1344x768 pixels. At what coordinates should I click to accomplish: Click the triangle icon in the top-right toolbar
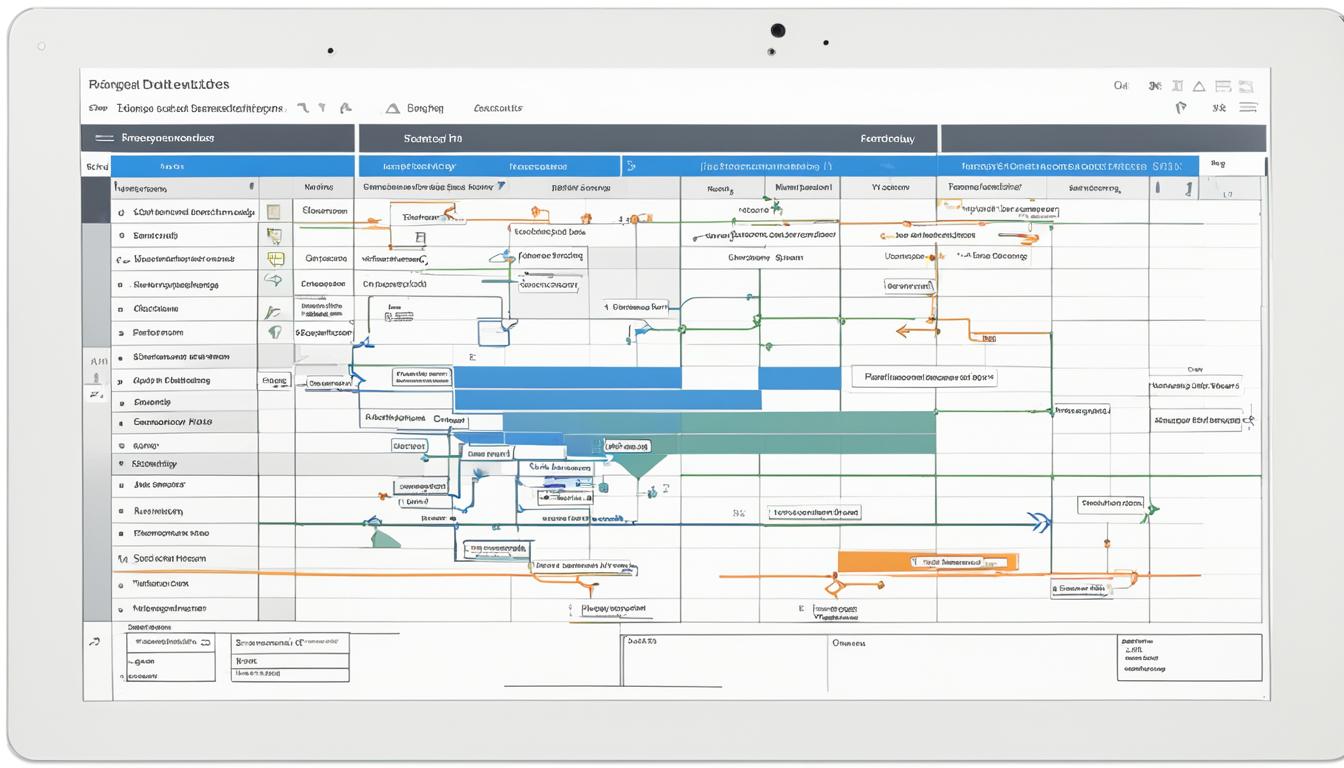tap(1198, 87)
